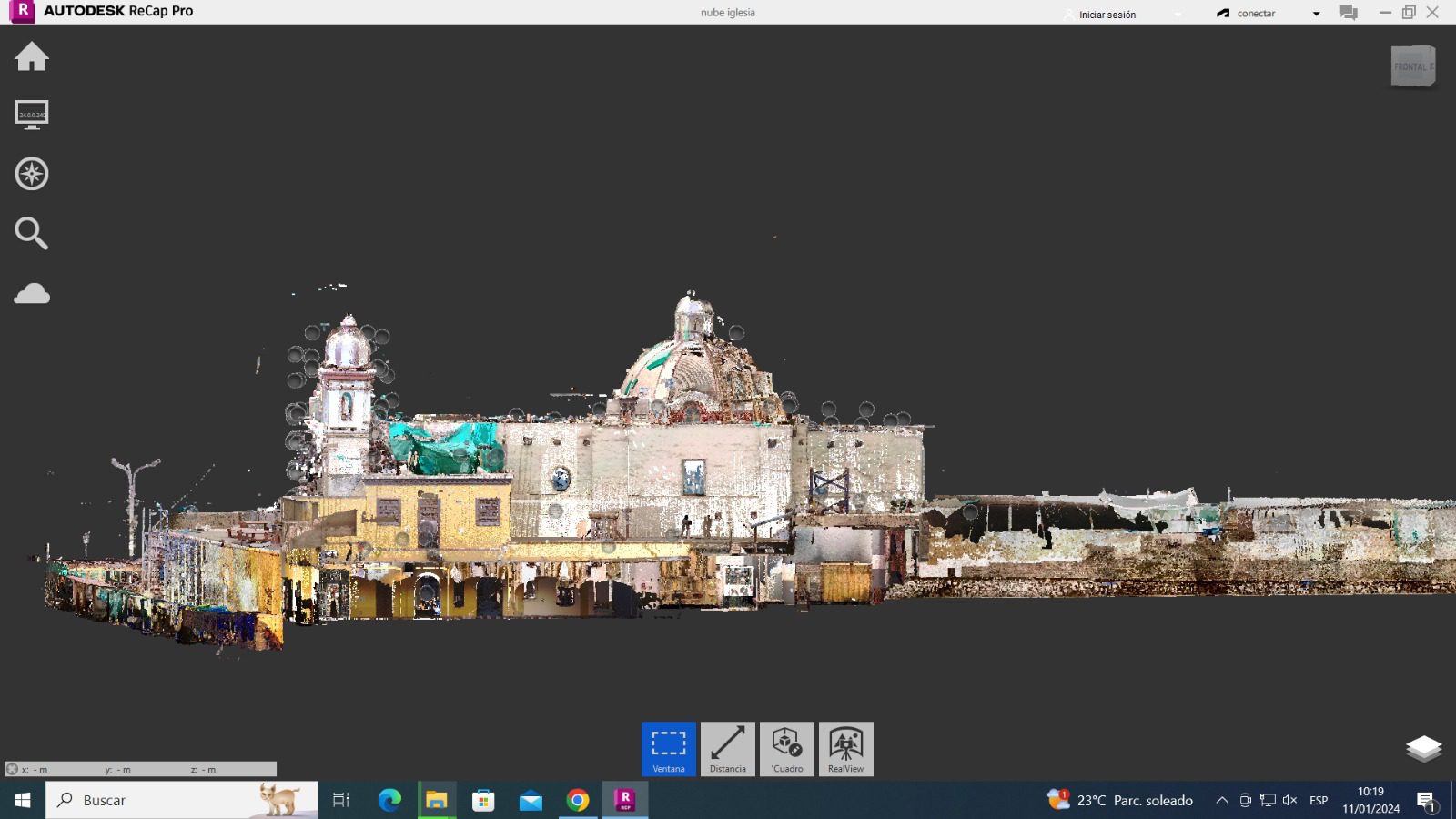
Task: Open the project navigator layers icon
Action: tap(1423, 748)
